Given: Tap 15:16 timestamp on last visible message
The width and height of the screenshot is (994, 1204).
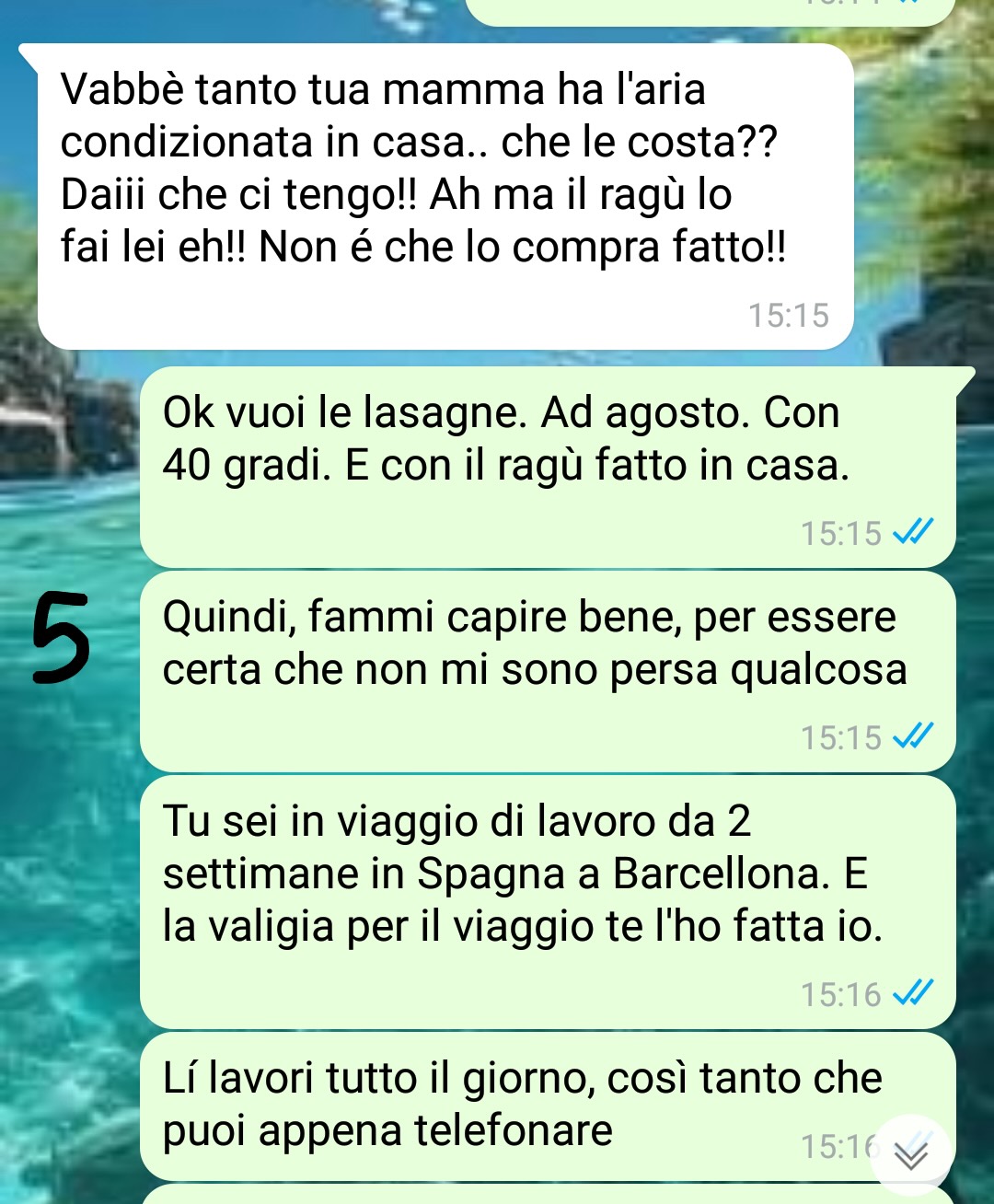Looking at the screenshot, I should click(x=836, y=1146).
